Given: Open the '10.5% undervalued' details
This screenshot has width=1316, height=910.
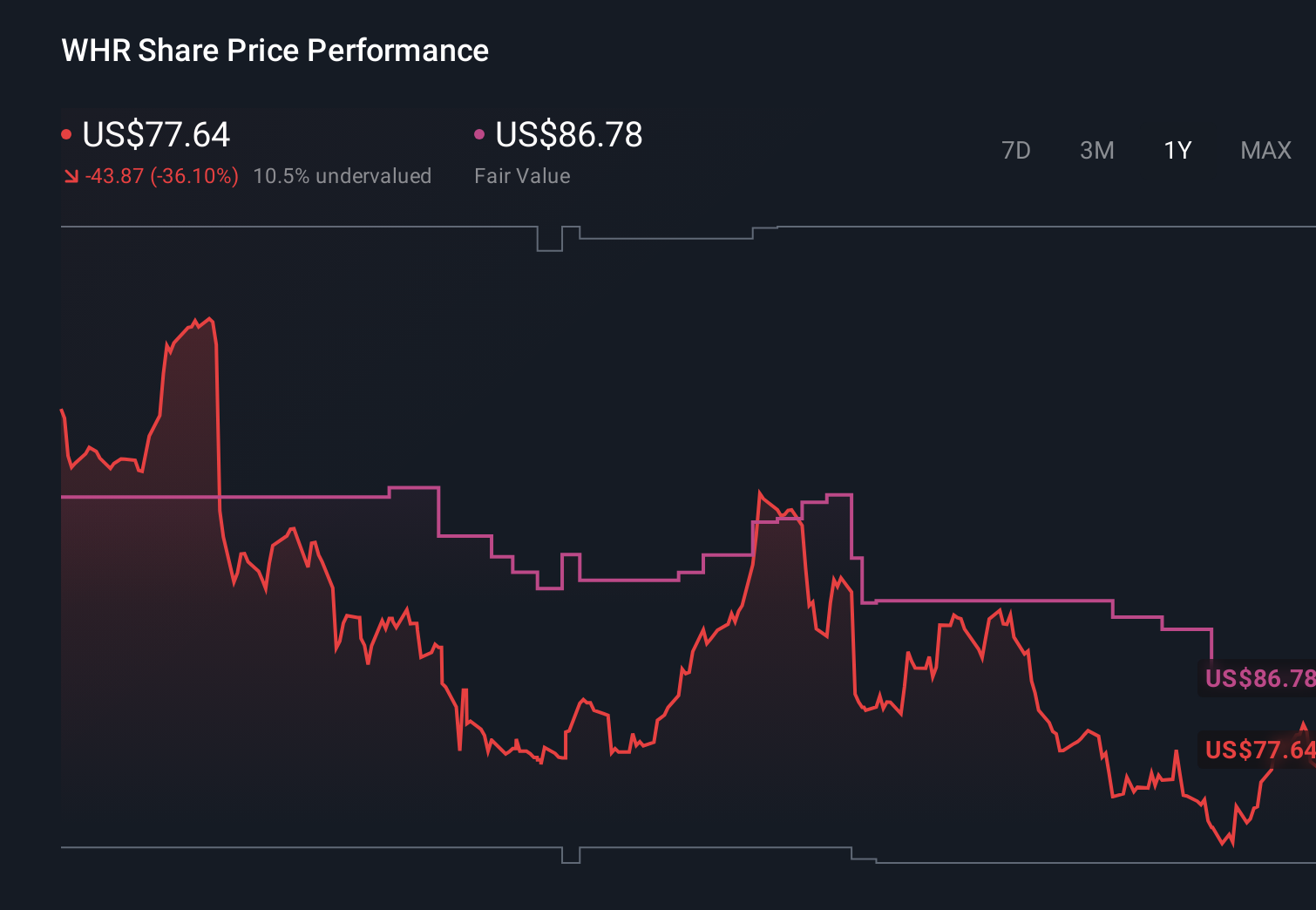Looking at the screenshot, I should [x=343, y=175].
